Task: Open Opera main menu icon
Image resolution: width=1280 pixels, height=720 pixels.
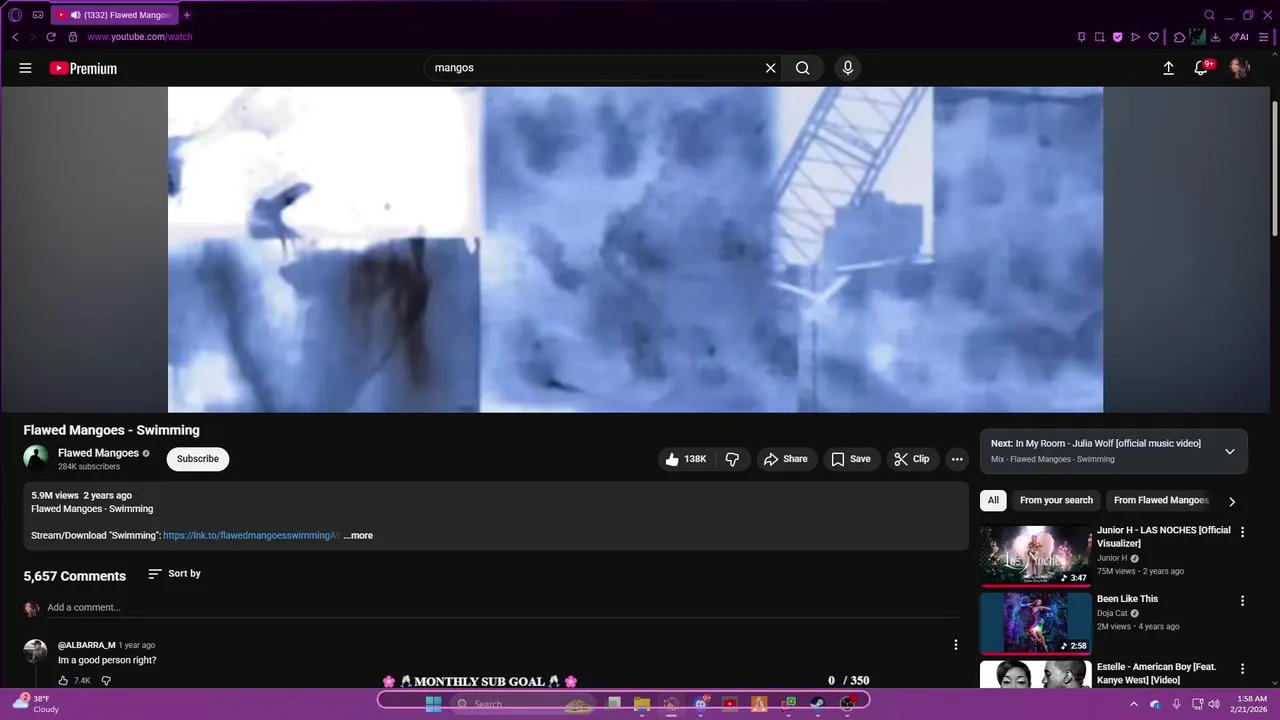Action: pos(15,15)
